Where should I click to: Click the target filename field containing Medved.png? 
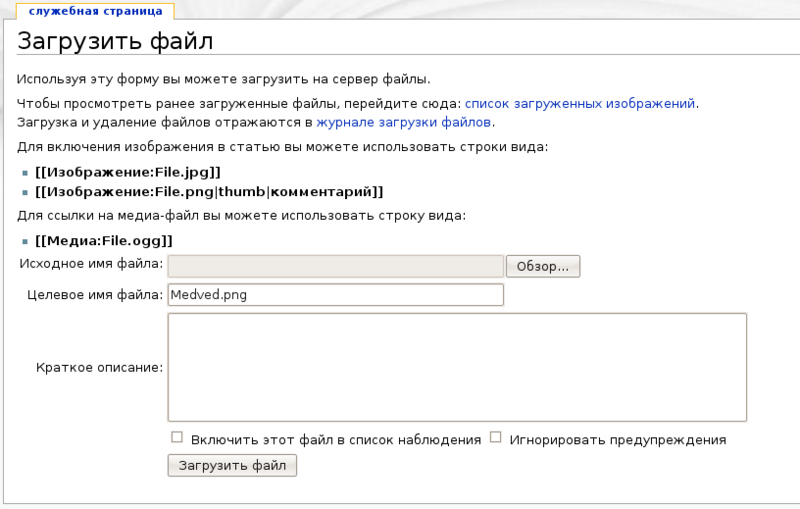(x=335, y=295)
